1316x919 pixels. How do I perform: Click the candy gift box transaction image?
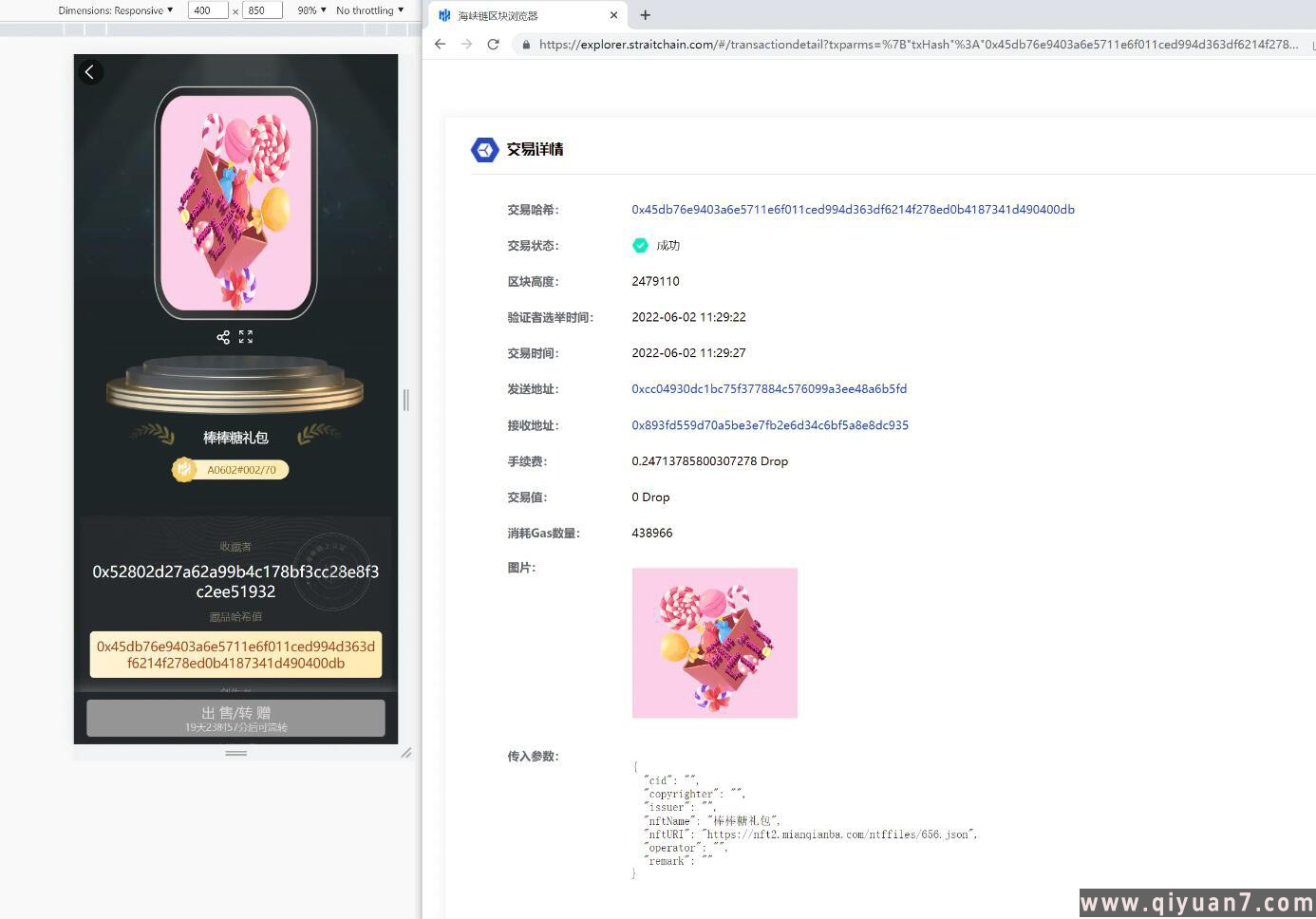click(x=714, y=643)
